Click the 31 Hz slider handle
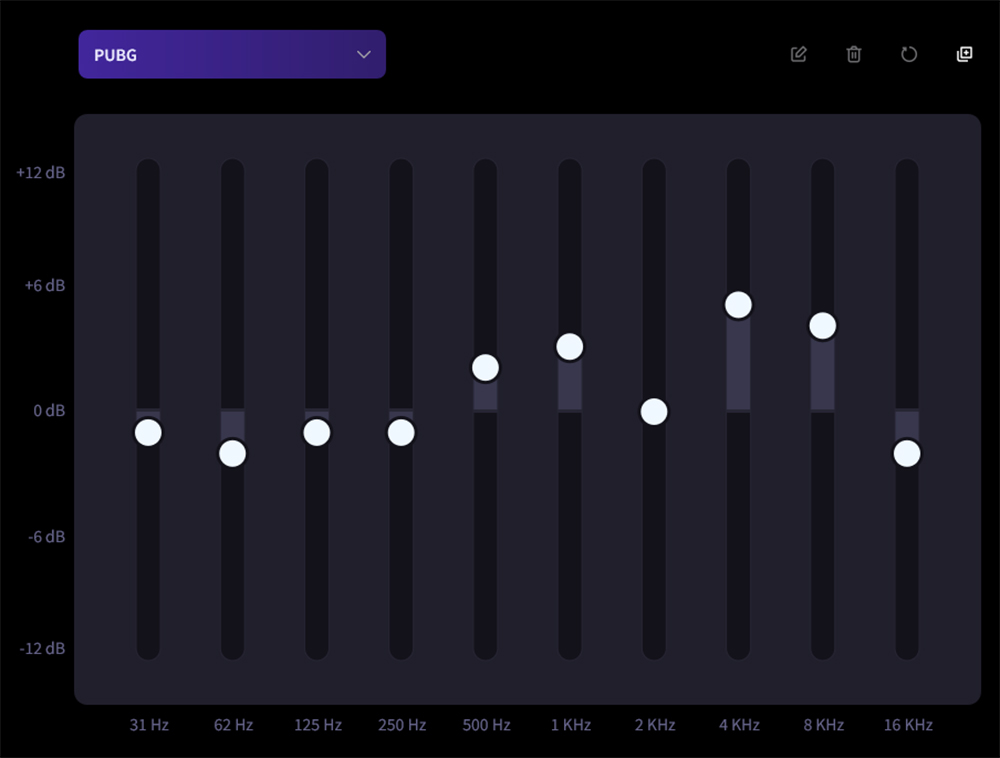 [148, 432]
